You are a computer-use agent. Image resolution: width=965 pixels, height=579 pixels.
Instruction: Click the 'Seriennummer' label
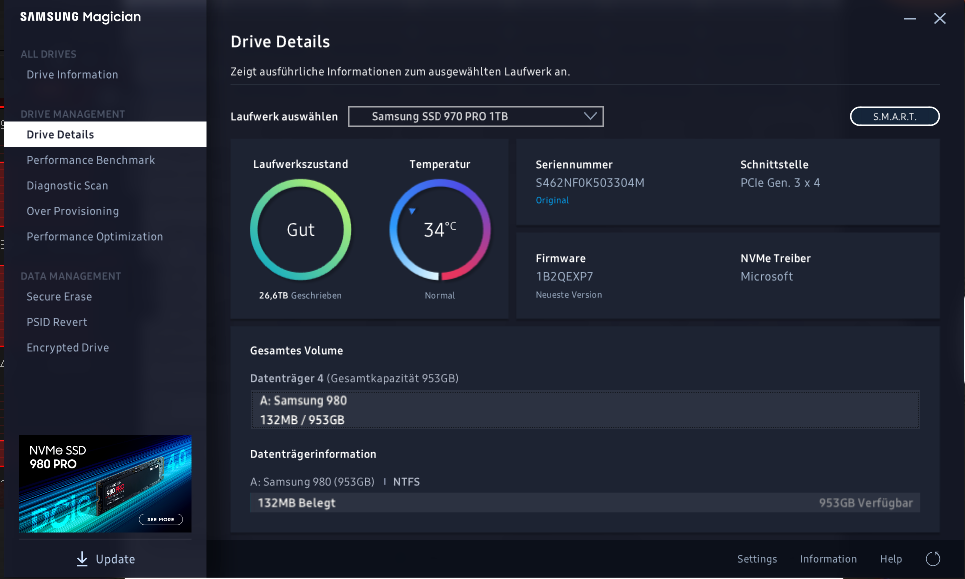coord(574,164)
